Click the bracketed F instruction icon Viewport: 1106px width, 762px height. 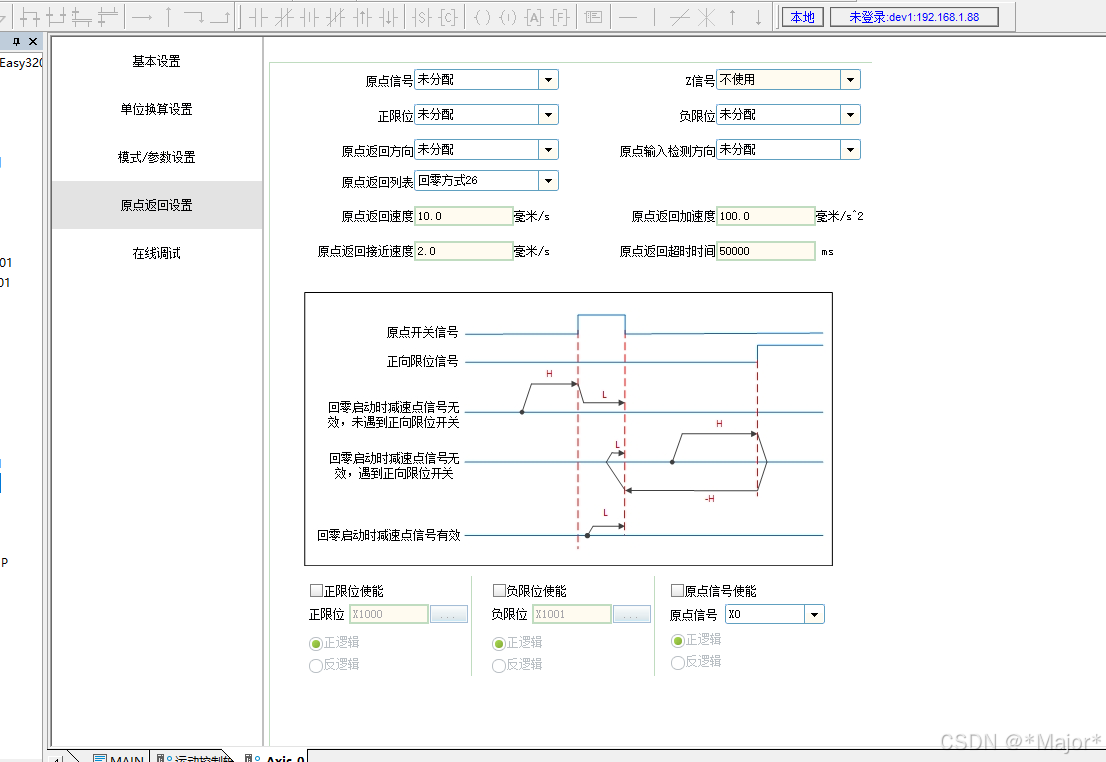click(560, 17)
